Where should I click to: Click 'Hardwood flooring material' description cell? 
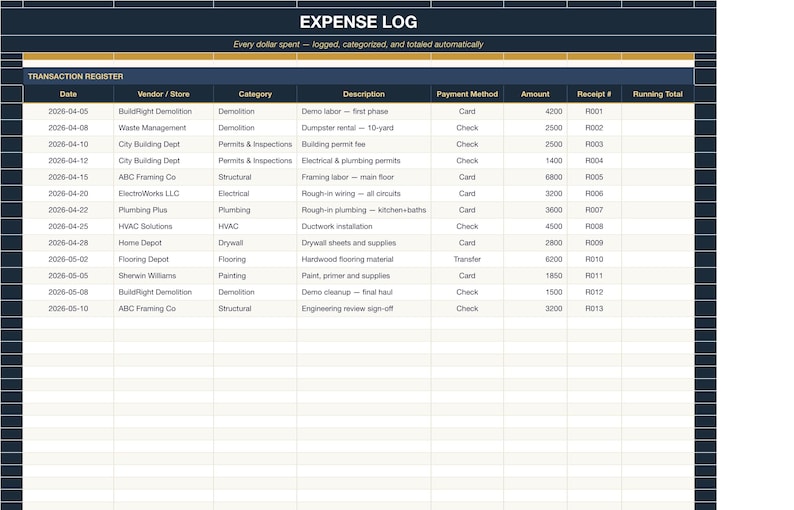364,259
